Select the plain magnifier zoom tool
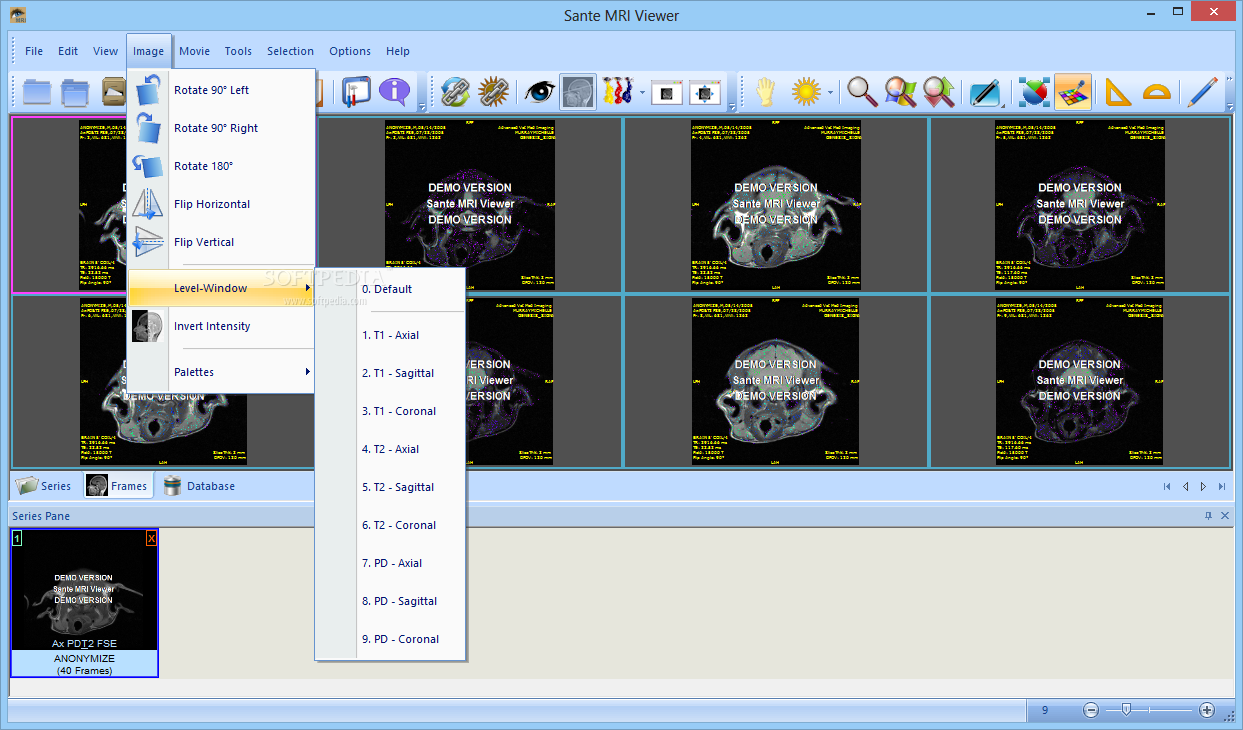This screenshot has height=730, width=1243. tap(861, 92)
